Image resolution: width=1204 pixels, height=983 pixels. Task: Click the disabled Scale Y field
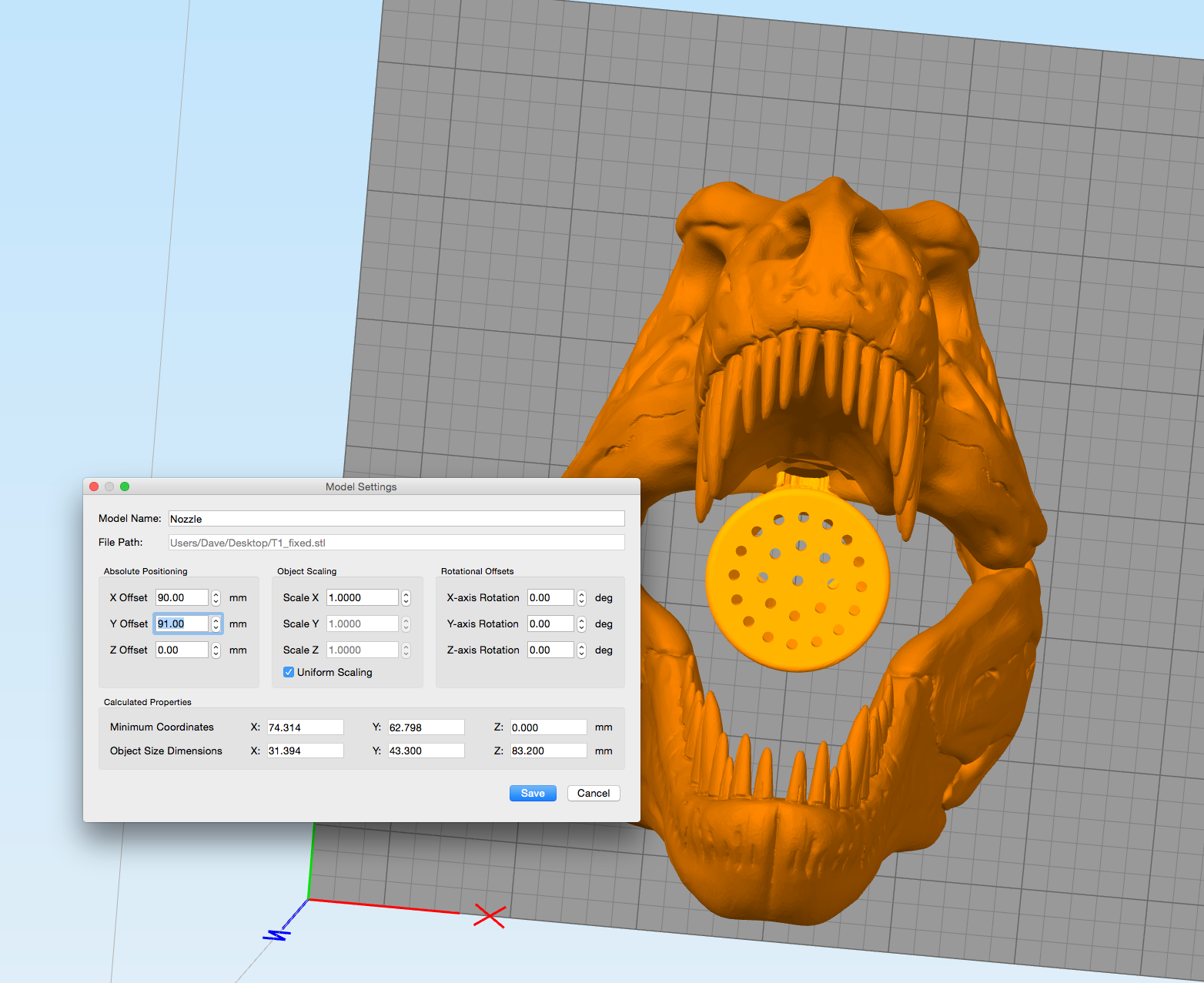[363, 624]
